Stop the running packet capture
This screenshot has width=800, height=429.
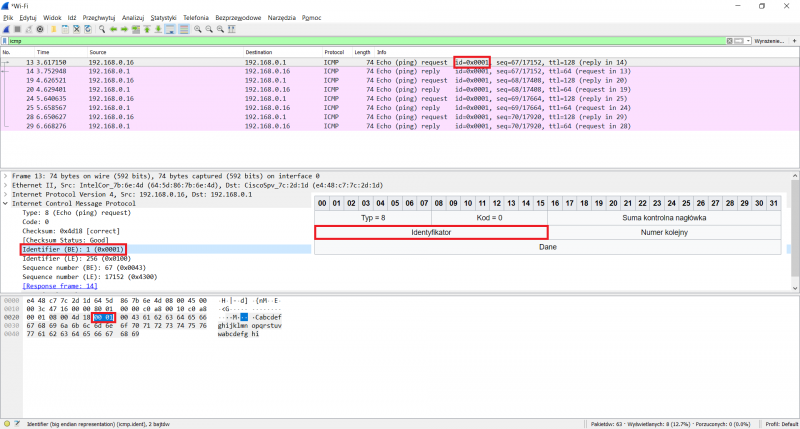(17, 29)
